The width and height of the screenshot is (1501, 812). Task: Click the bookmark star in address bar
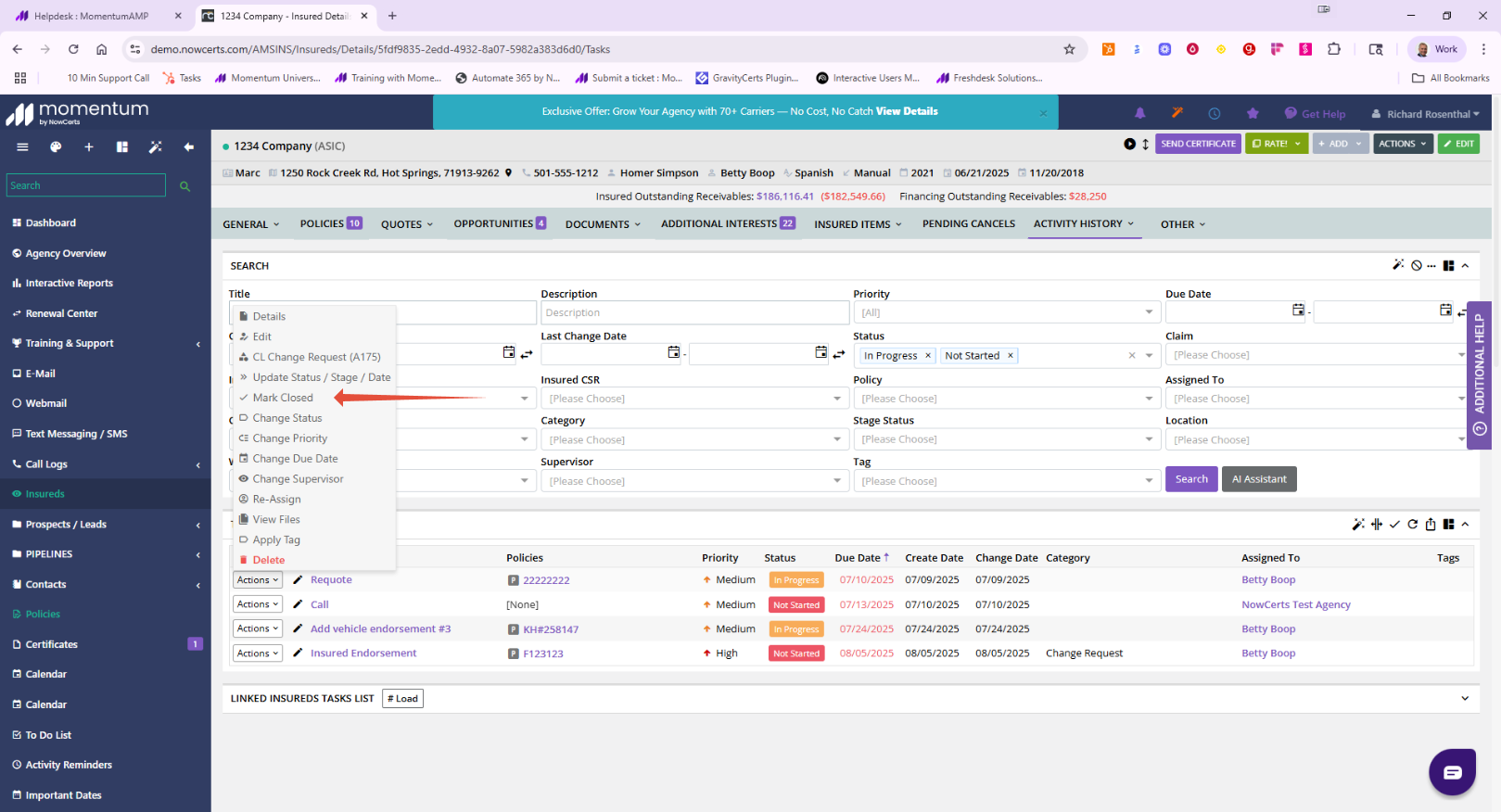click(x=1069, y=49)
